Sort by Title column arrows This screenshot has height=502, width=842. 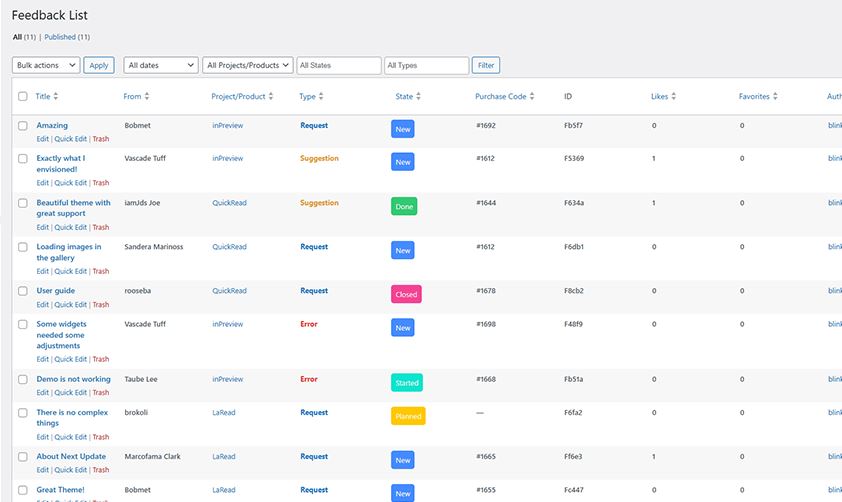[56, 97]
